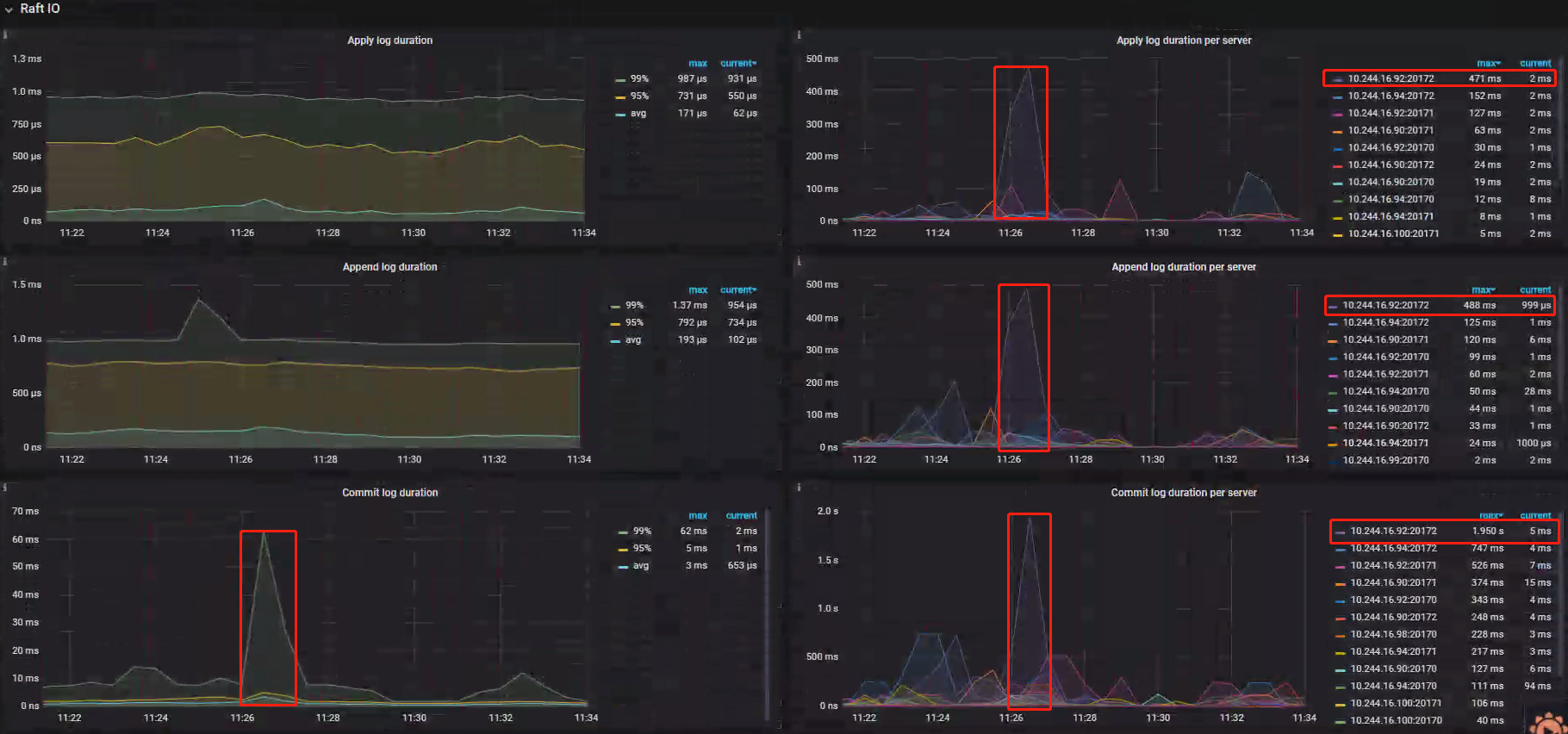The width and height of the screenshot is (1568, 734).
Task: Toggle 95% series in Append log duration legend
Action: tap(634, 323)
